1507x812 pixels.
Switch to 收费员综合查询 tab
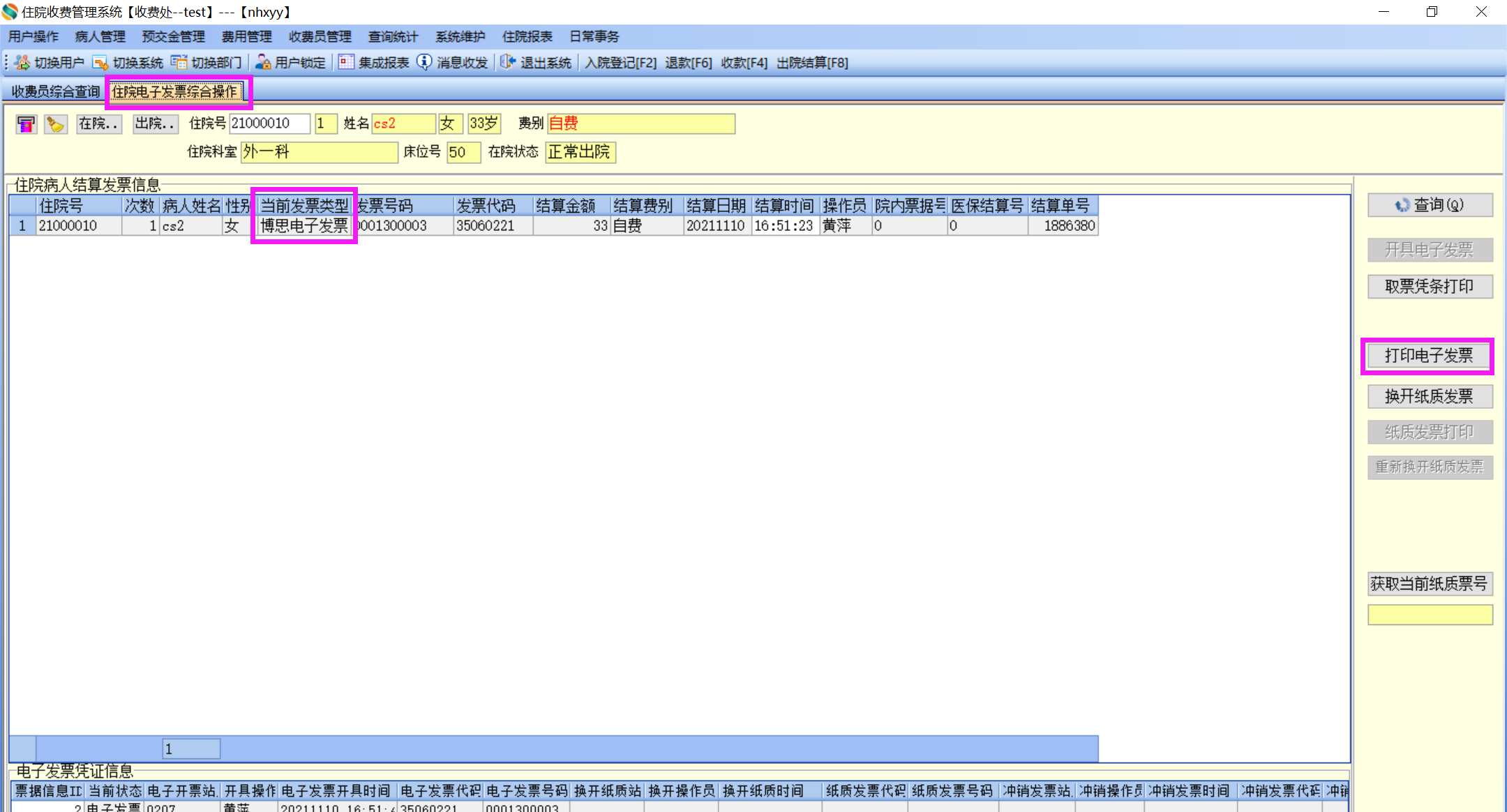56,91
